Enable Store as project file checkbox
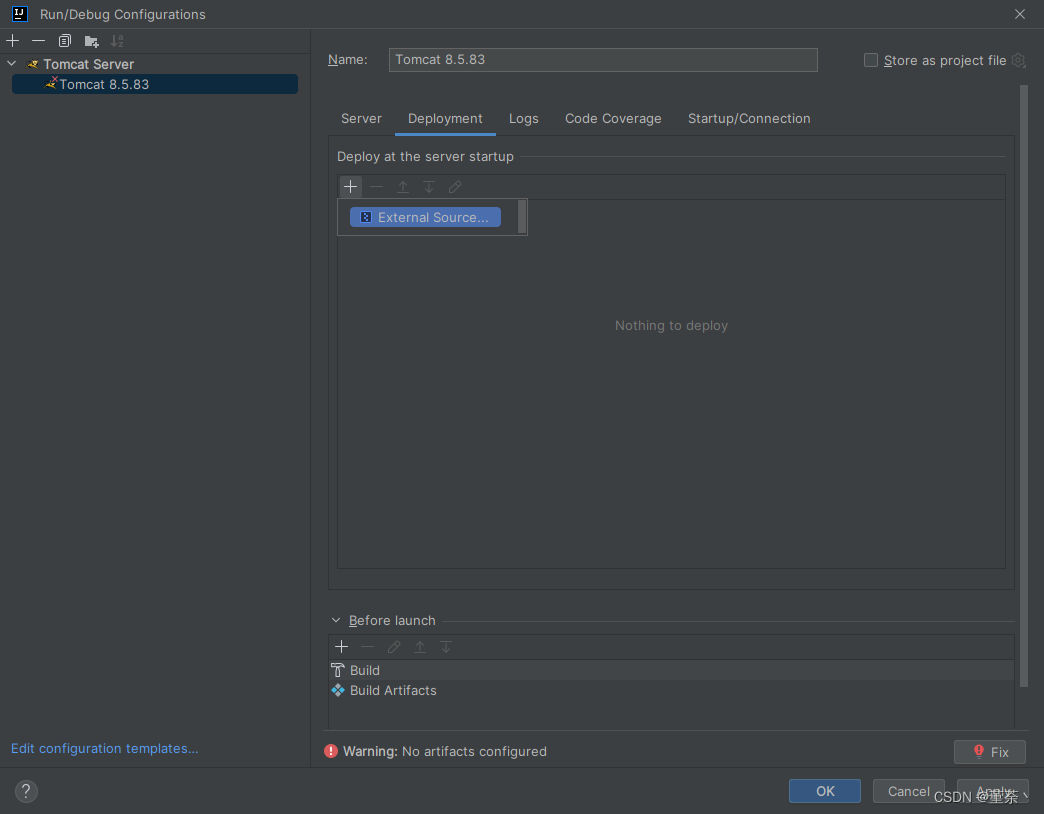 tap(870, 60)
